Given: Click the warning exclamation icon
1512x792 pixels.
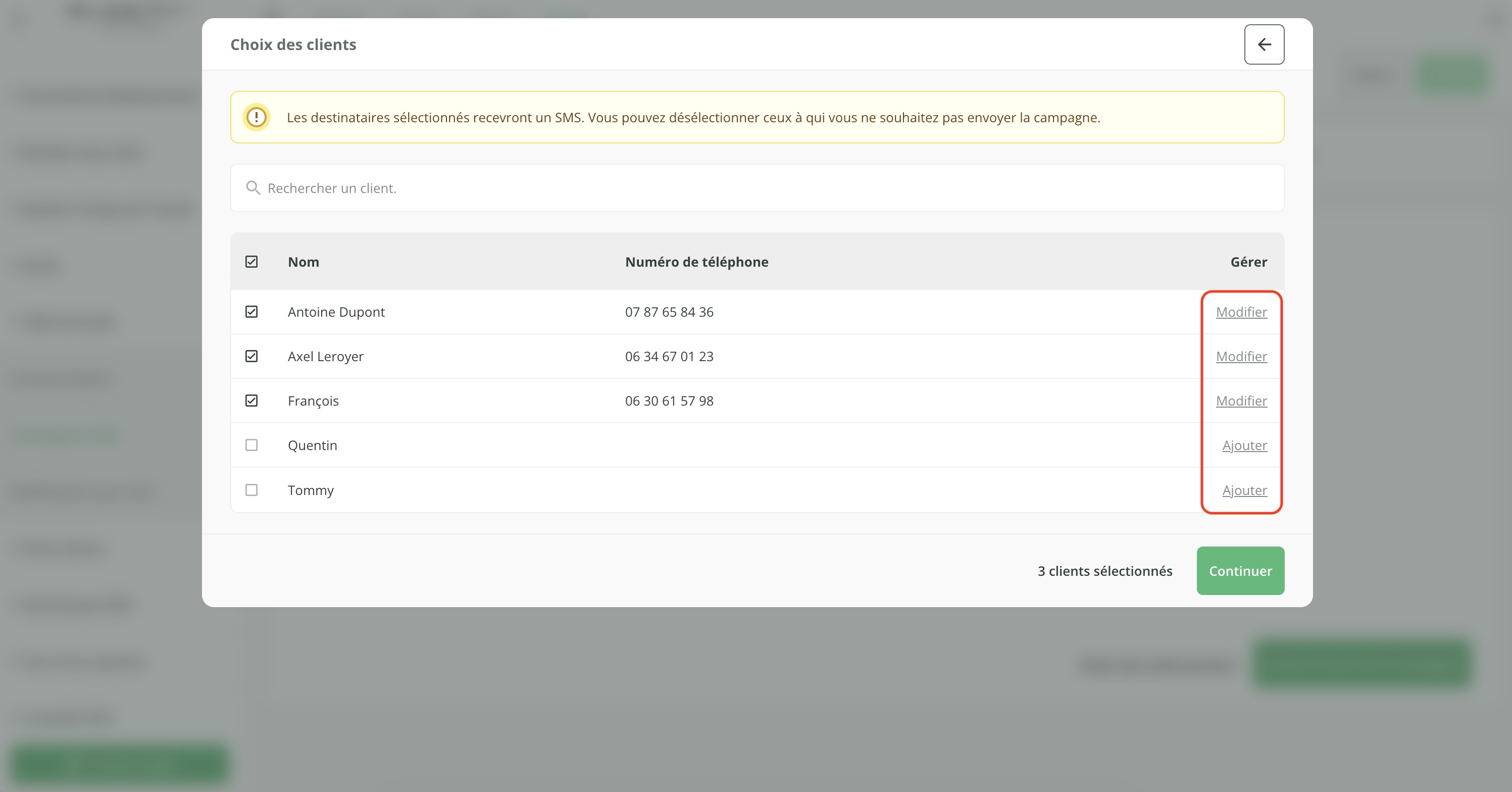Looking at the screenshot, I should click(257, 117).
